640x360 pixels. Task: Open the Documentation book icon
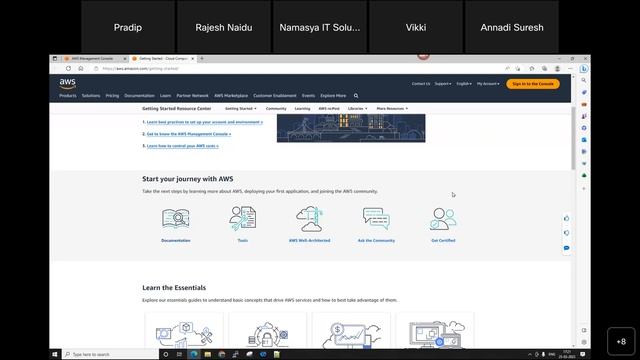tap(176, 218)
